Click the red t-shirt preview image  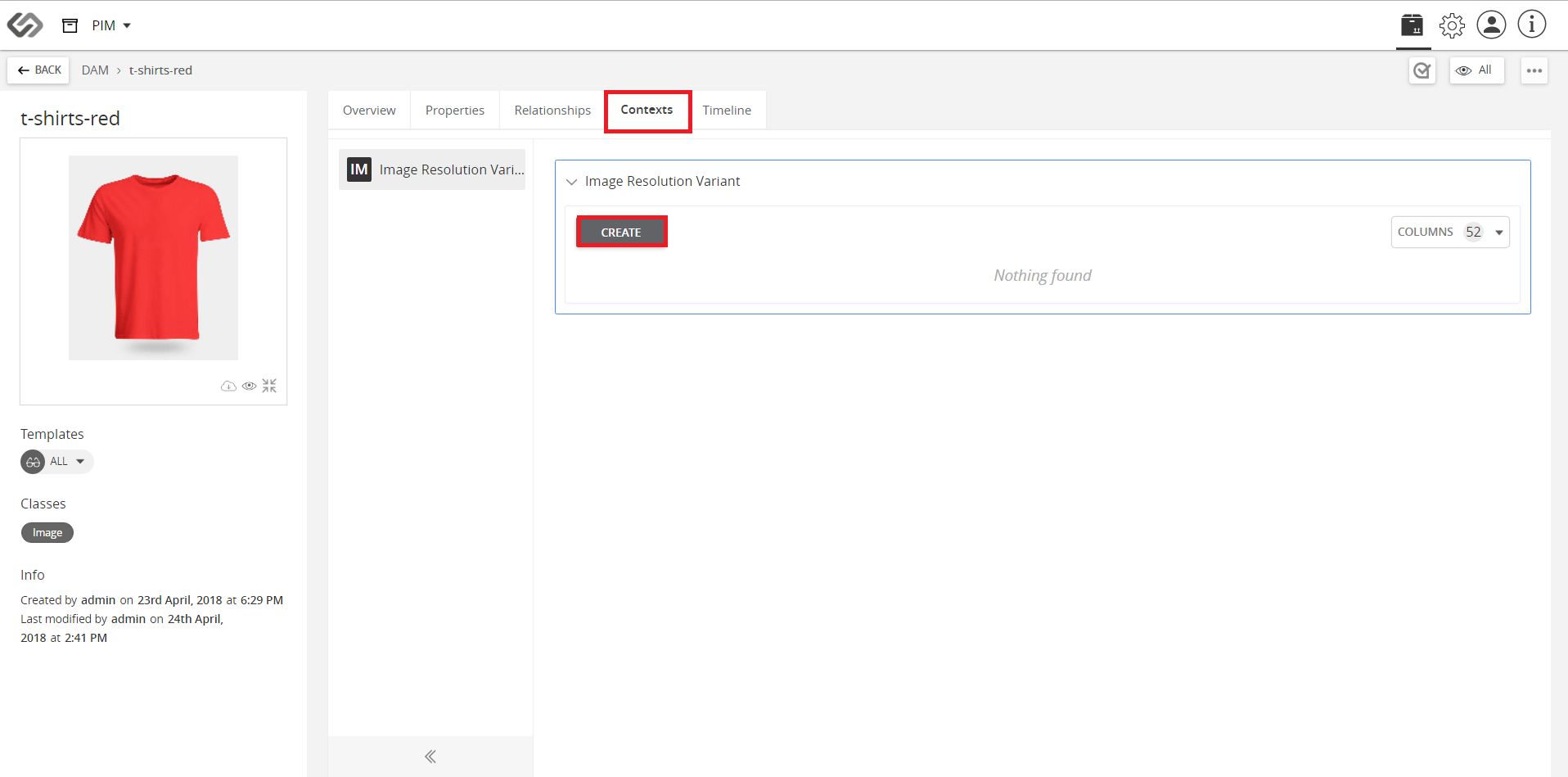pyautogui.click(x=154, y=258)
